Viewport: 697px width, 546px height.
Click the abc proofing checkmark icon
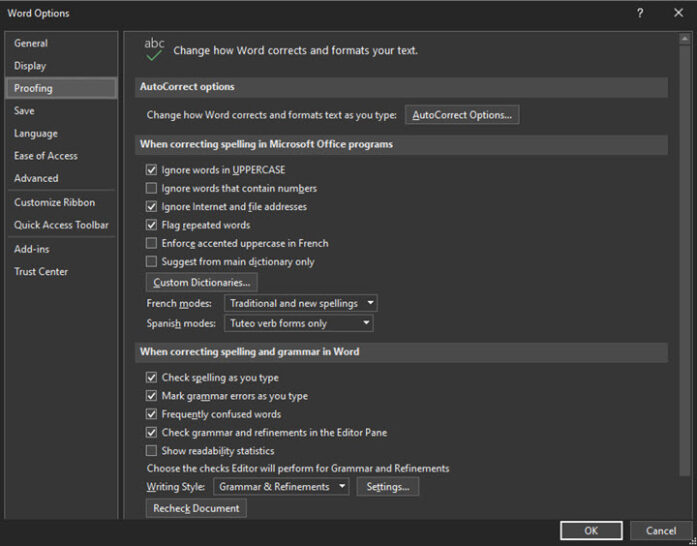[154, 49]
